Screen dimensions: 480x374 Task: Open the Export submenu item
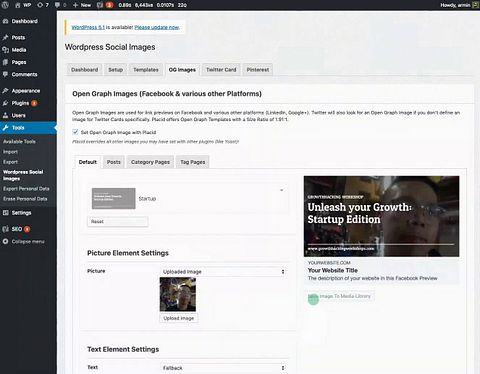[10, 162]
